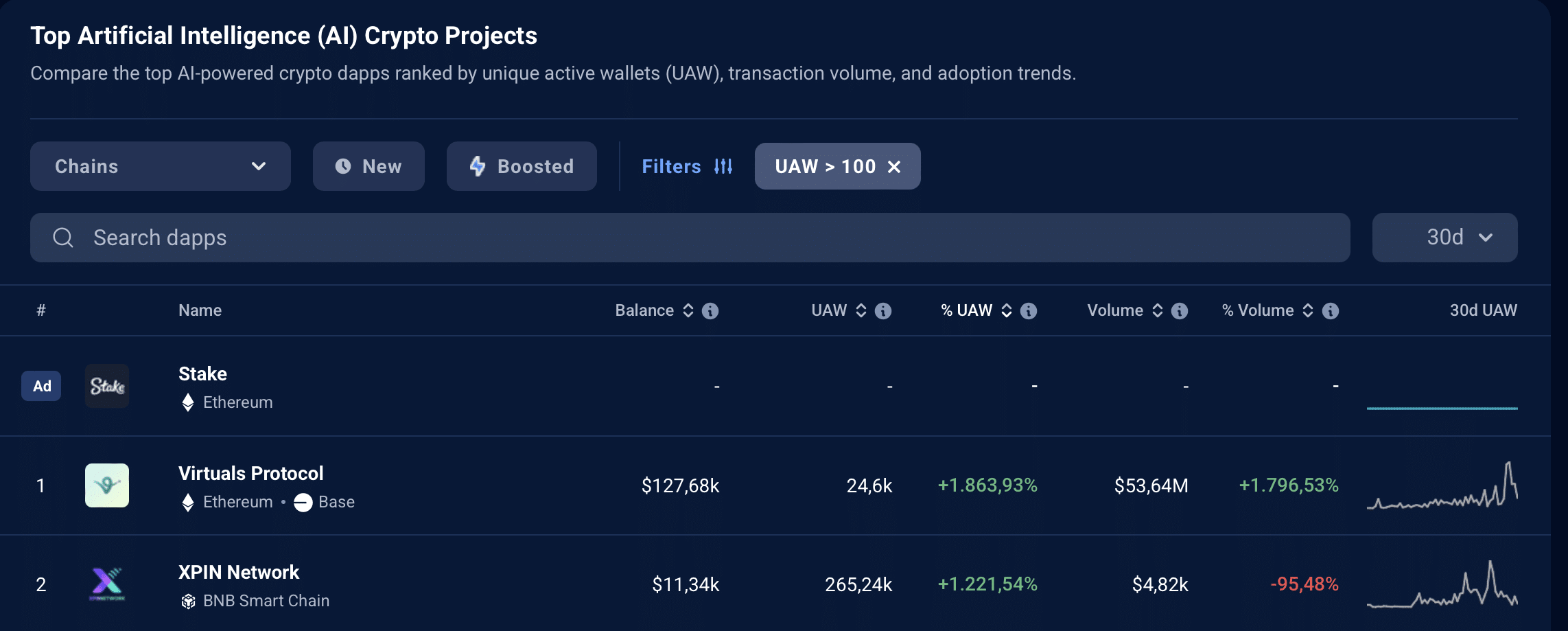
Task: Show info for the Balance column
Action: pos(710,311)
